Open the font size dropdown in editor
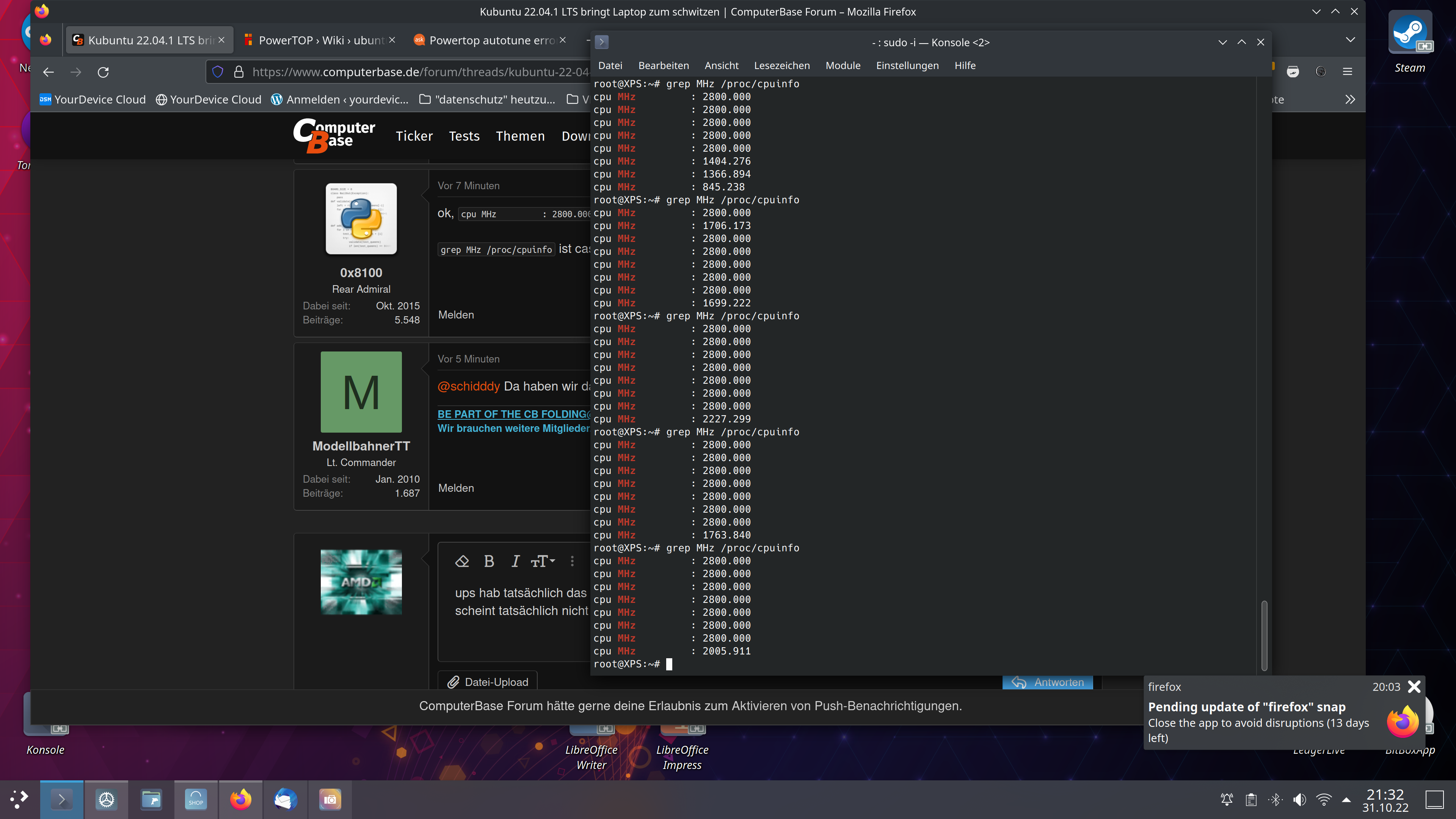Screen dimensions: 1456x819 [543, 561]
